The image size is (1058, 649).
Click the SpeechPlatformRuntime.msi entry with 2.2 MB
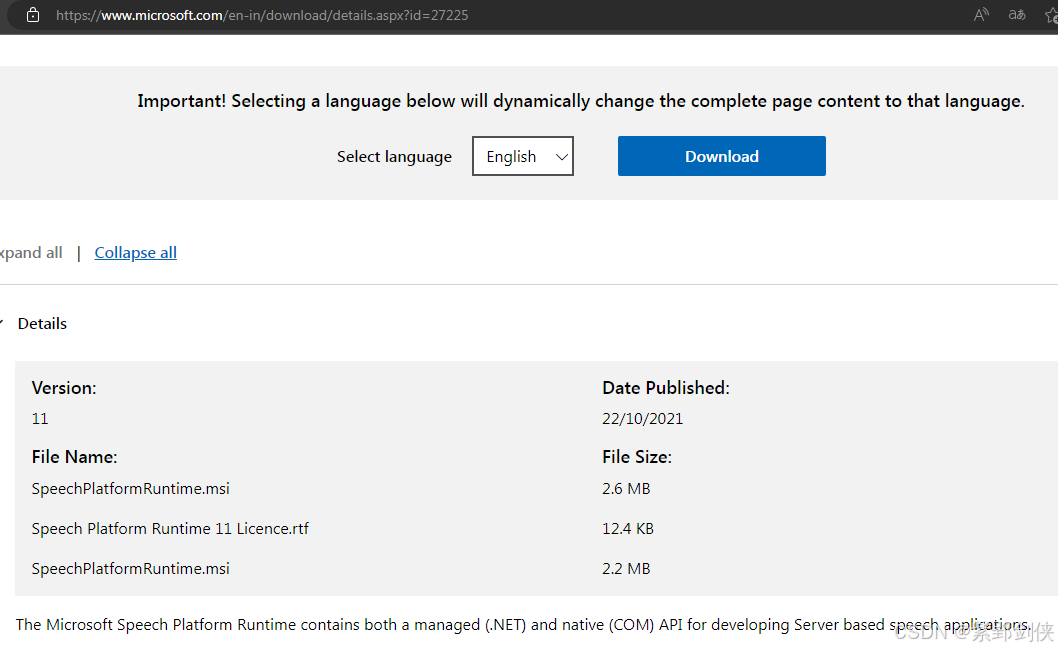130,569
